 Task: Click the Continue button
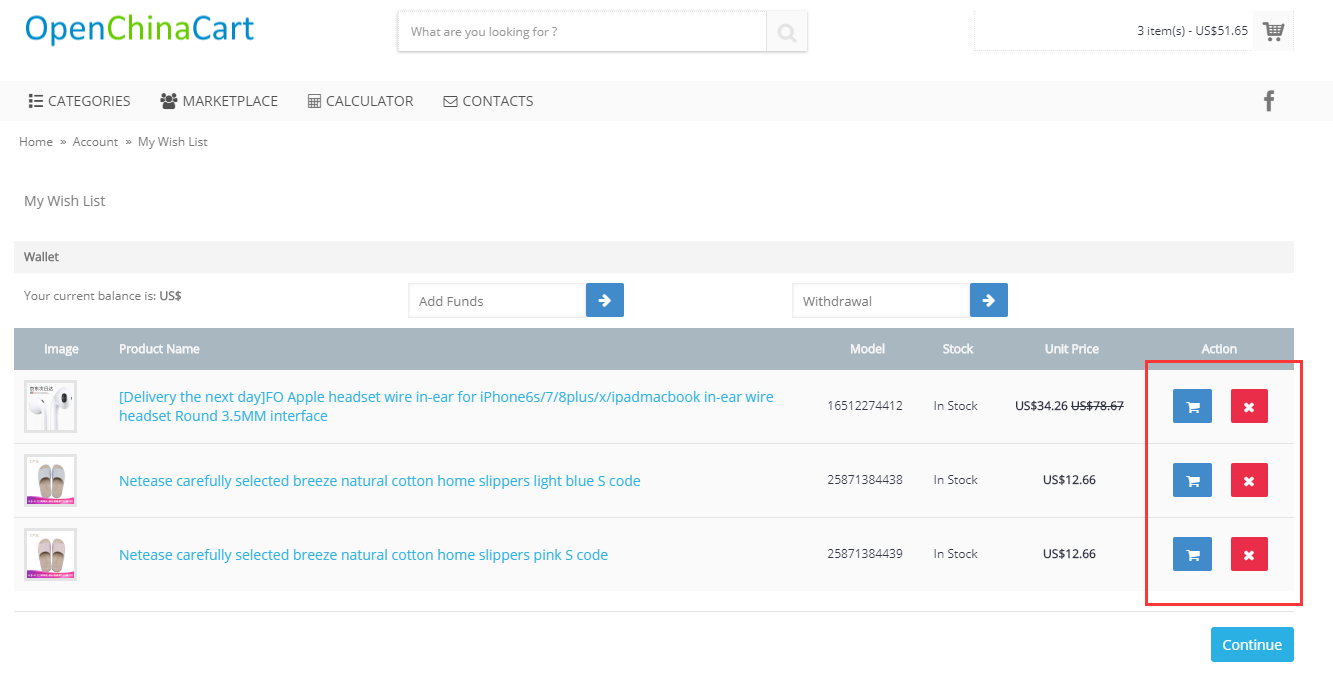click(1252, 645)
